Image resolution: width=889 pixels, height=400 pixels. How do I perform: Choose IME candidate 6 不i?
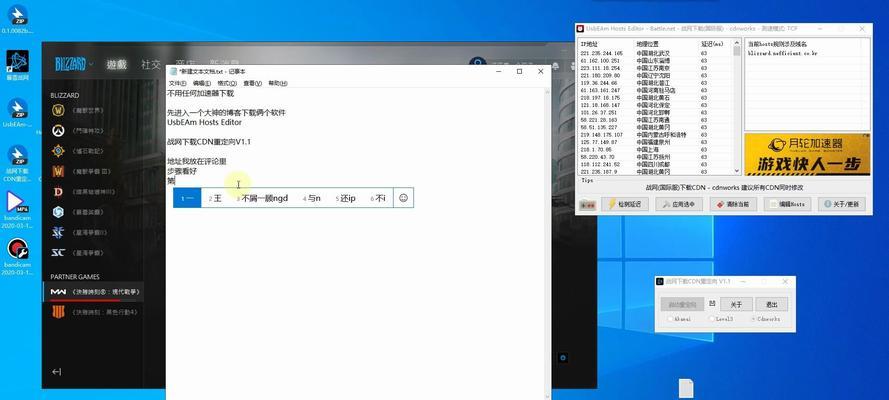click(378, 198)
